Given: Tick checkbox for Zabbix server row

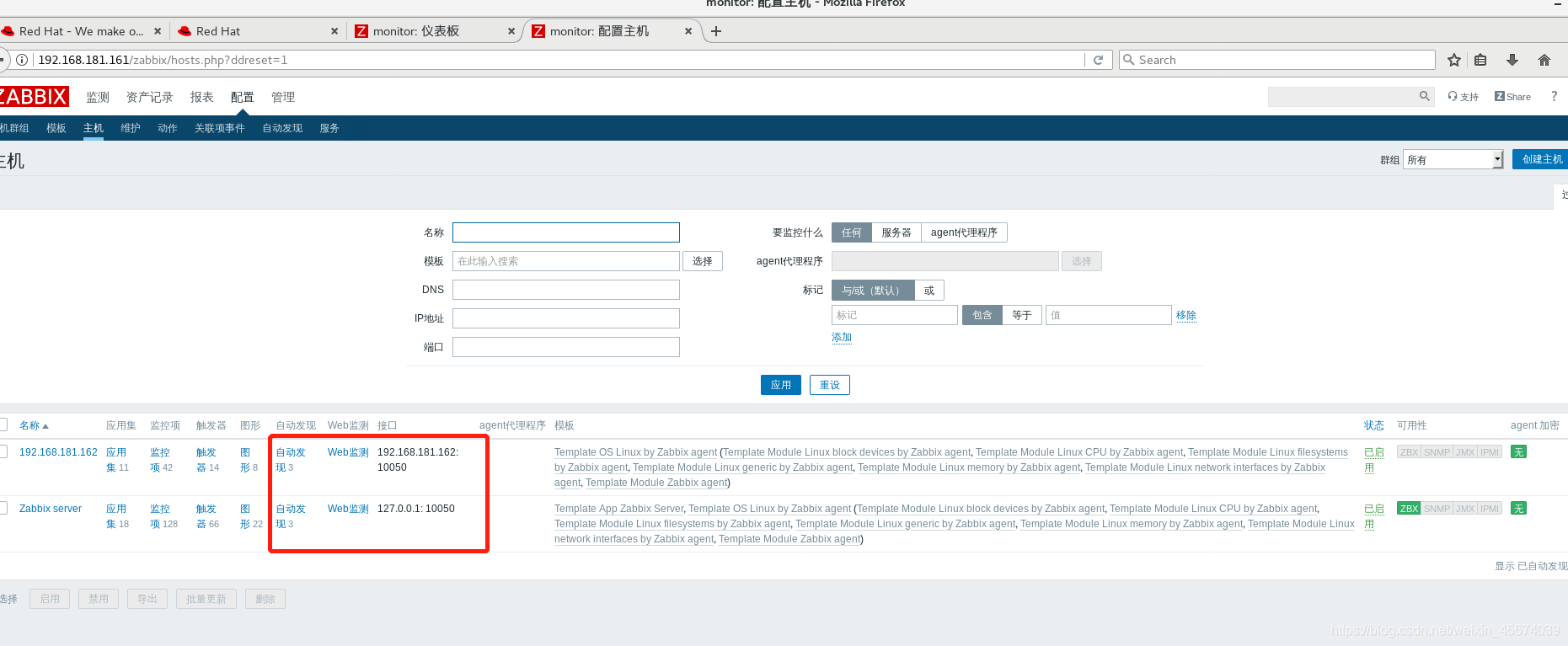Looking at the screenshot, I should (x=3, y=508).
